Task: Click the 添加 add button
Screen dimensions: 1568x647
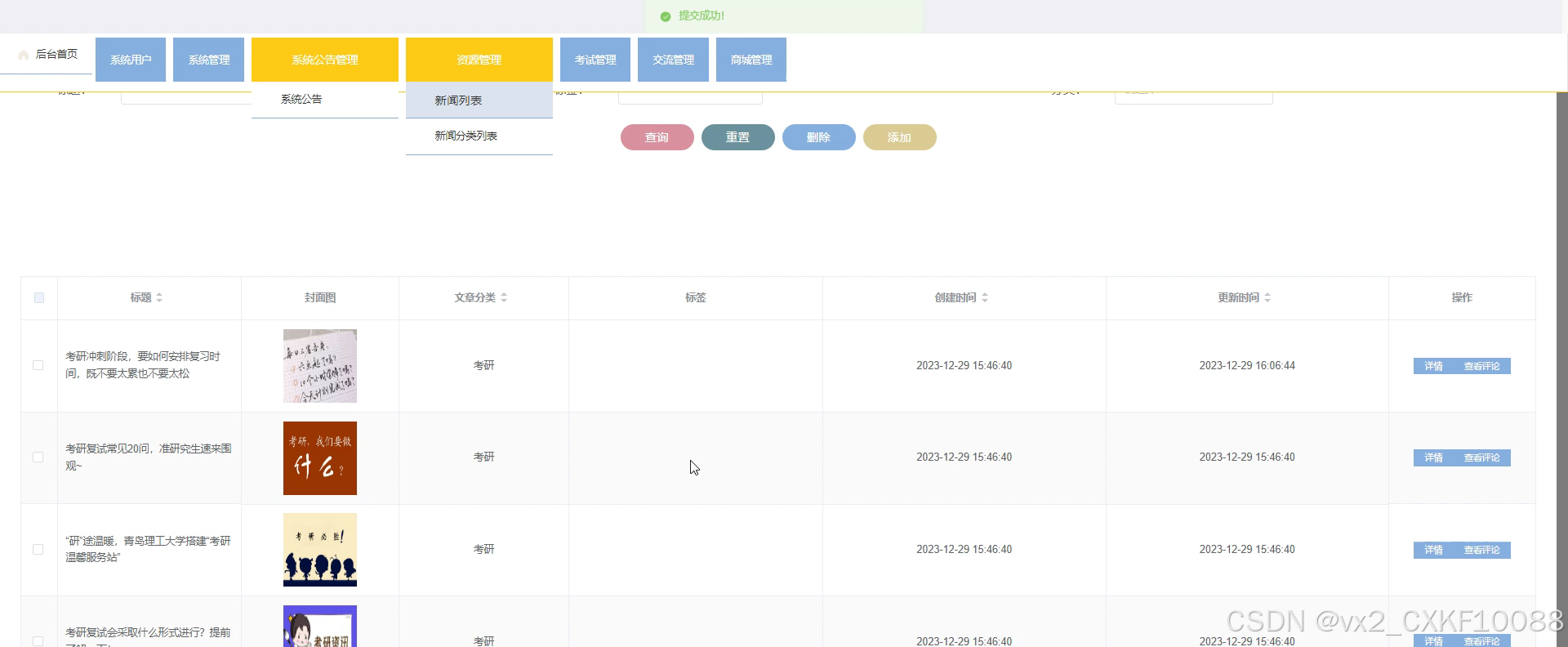Action: click(x=900, y=137)
